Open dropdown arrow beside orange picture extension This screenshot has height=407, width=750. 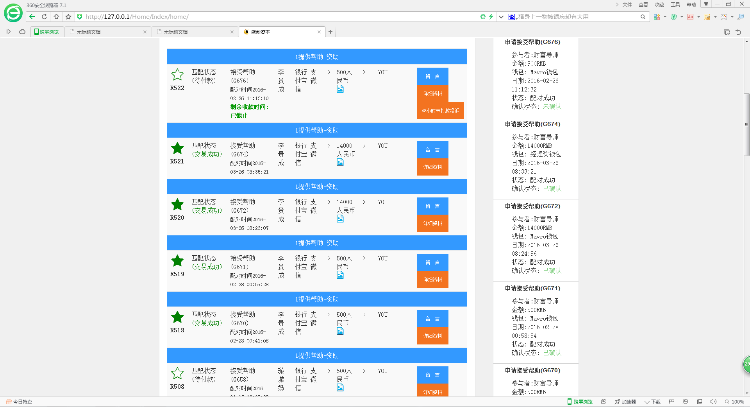(715, 17)
